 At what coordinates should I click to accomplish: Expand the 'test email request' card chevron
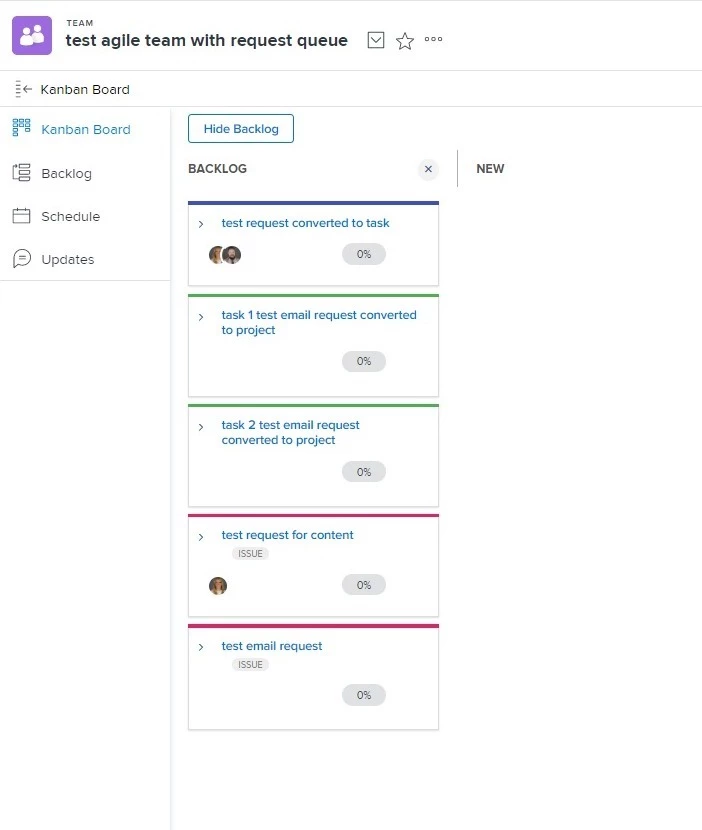(201, 647)
